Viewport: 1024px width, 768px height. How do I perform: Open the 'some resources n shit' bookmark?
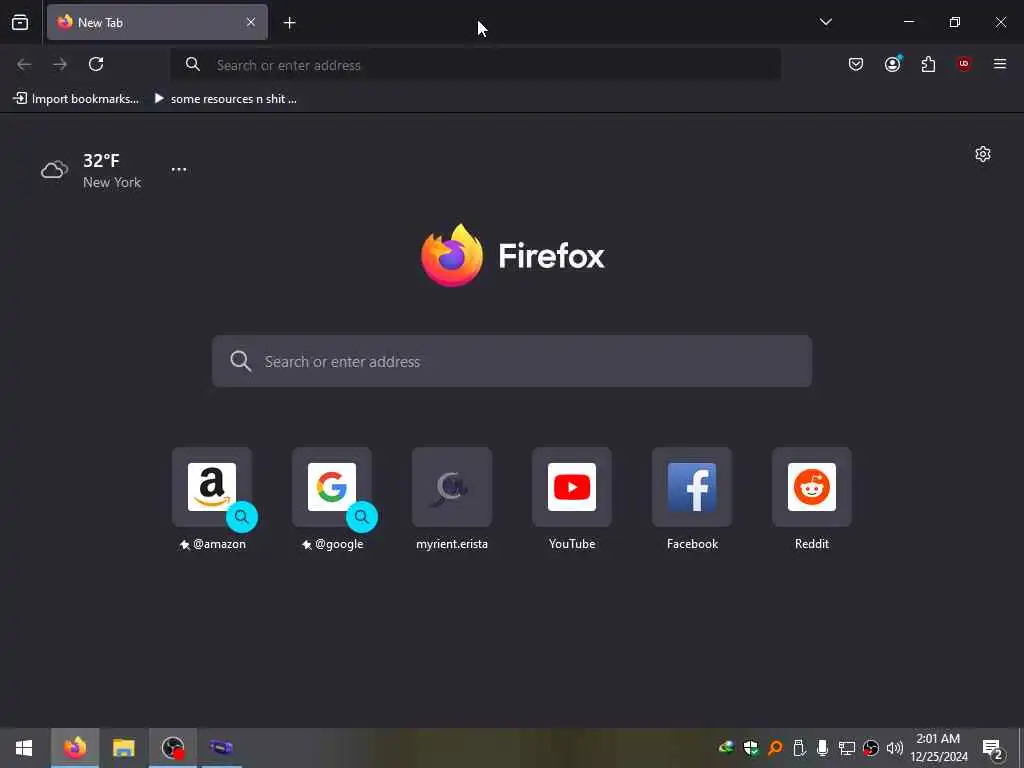coord(225,99)
